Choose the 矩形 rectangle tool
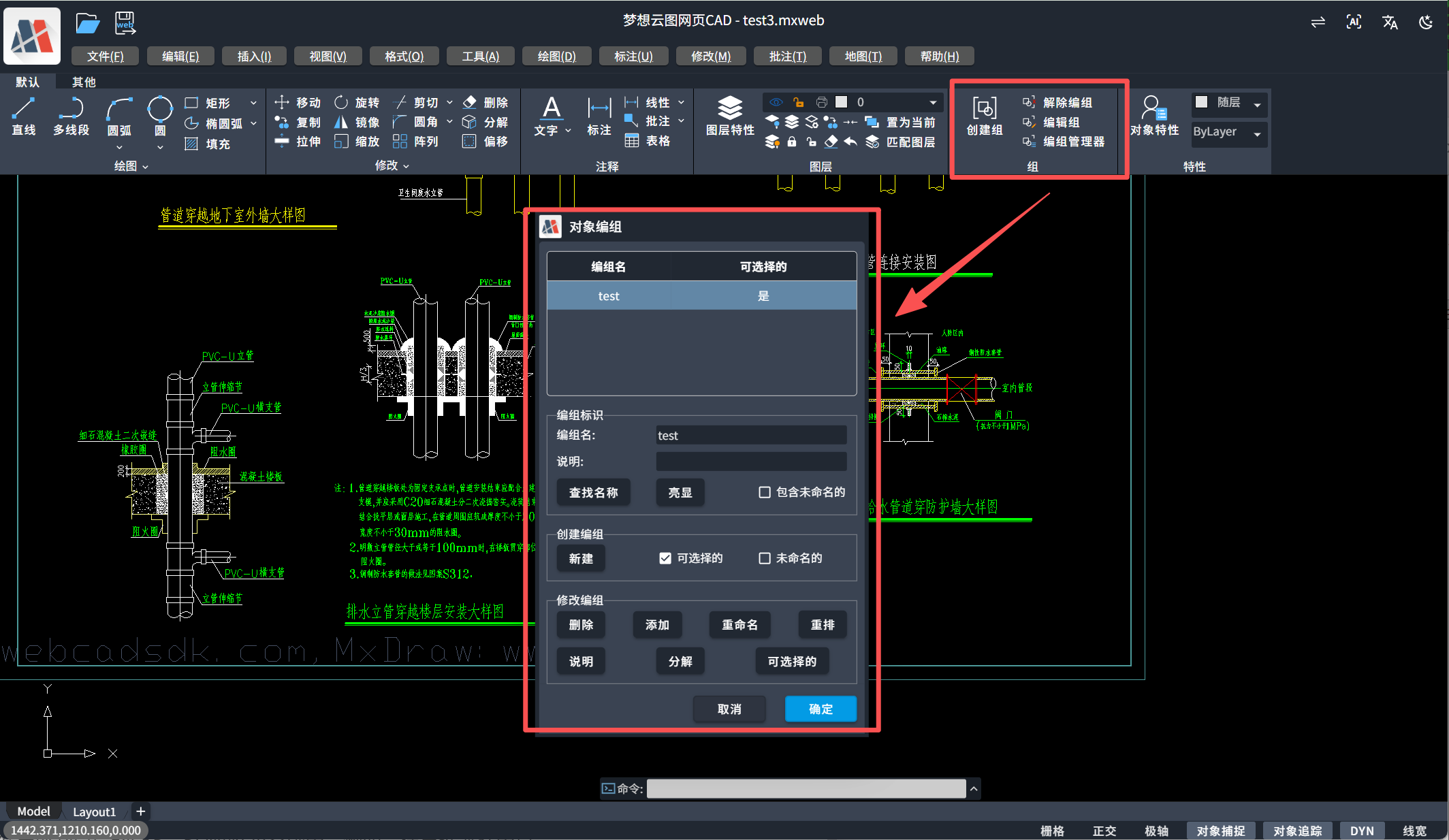This screenshot has height=840, width=1449. click(x=208, y=103)
